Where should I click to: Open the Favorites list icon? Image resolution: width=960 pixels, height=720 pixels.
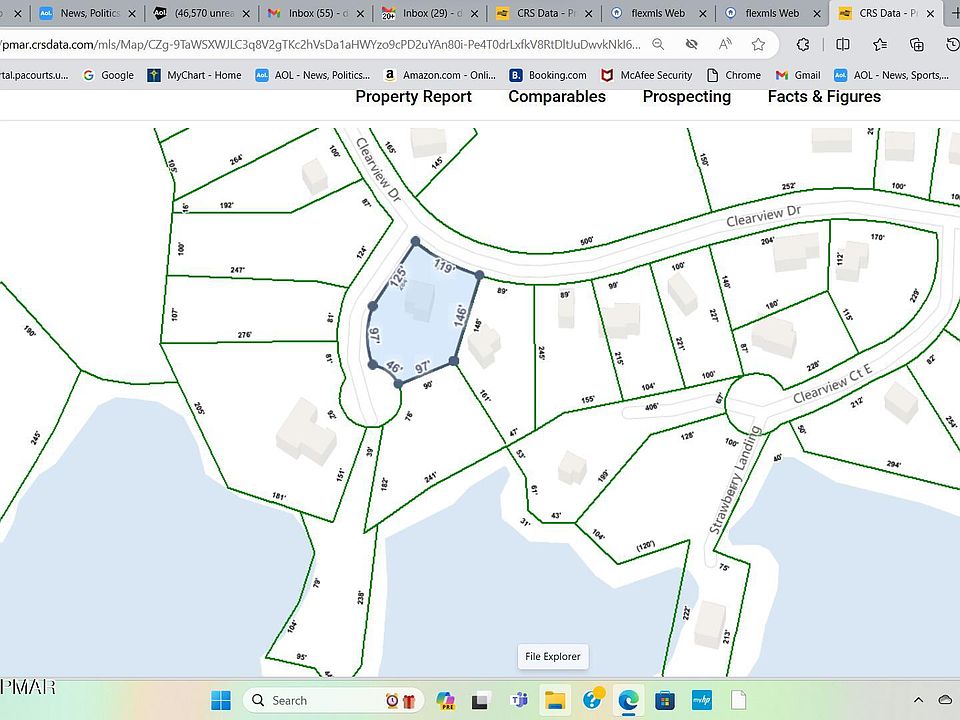click(880, 44)
